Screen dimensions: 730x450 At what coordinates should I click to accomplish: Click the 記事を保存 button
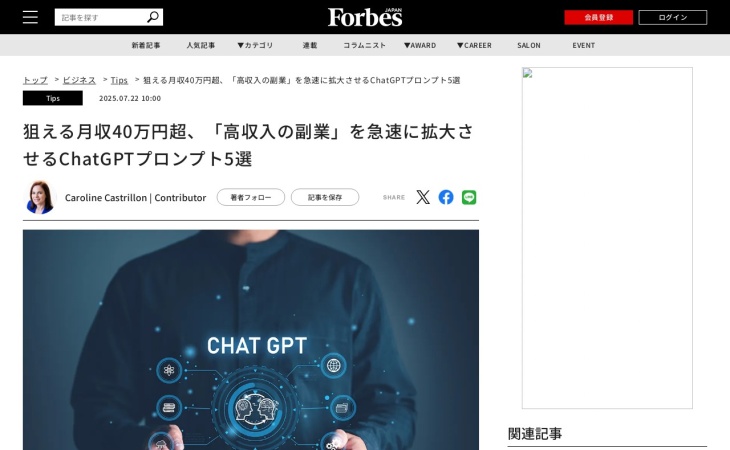325,197
